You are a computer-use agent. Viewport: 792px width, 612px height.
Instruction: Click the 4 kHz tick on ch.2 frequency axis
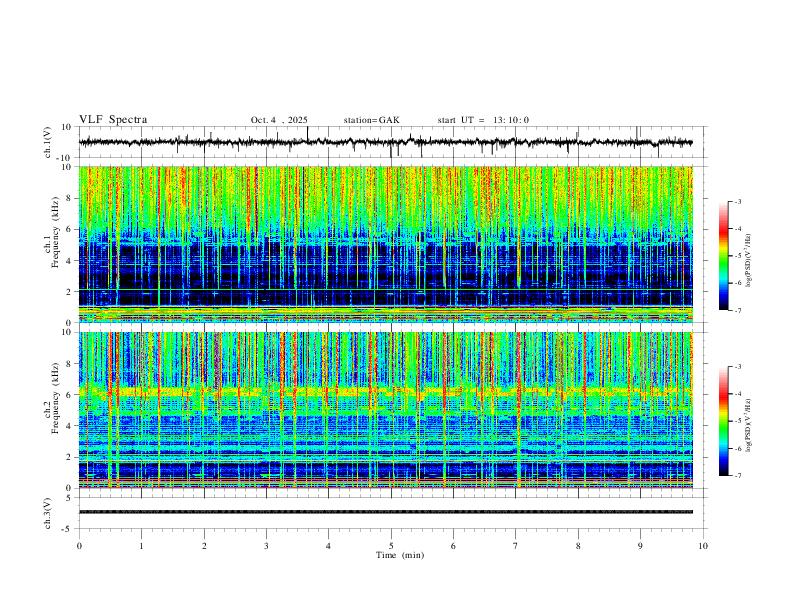coord(70,426)
